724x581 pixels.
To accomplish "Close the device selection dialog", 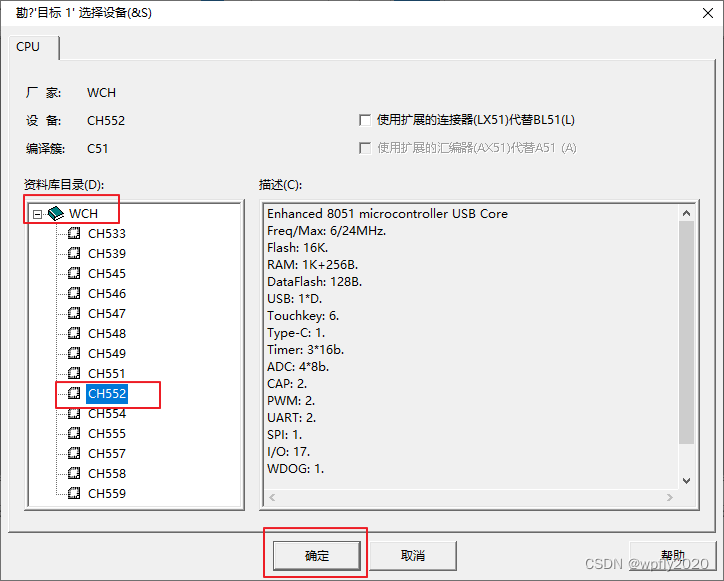I will point(707,13).
